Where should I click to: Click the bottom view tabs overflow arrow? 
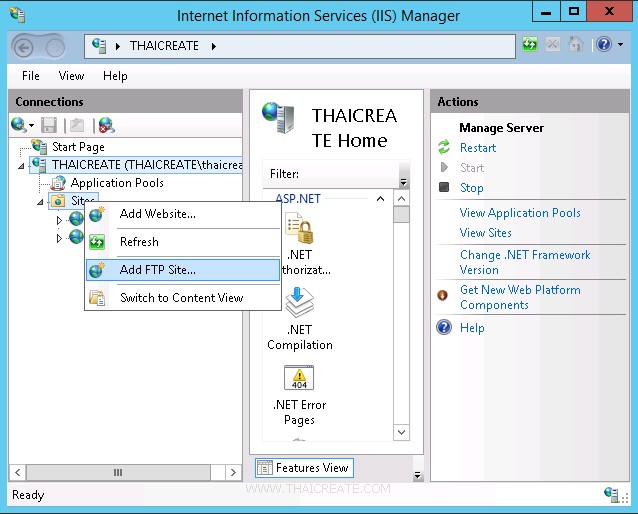tap(417, 475)
